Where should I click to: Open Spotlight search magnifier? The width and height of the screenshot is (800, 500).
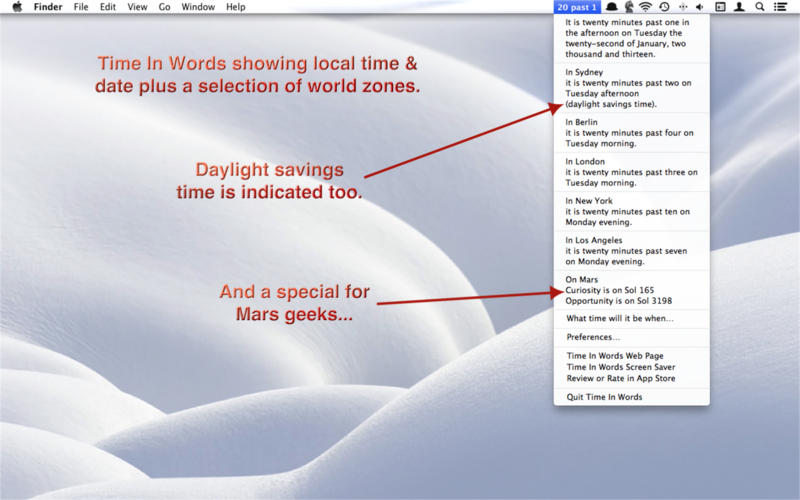[x=760, y=7]
